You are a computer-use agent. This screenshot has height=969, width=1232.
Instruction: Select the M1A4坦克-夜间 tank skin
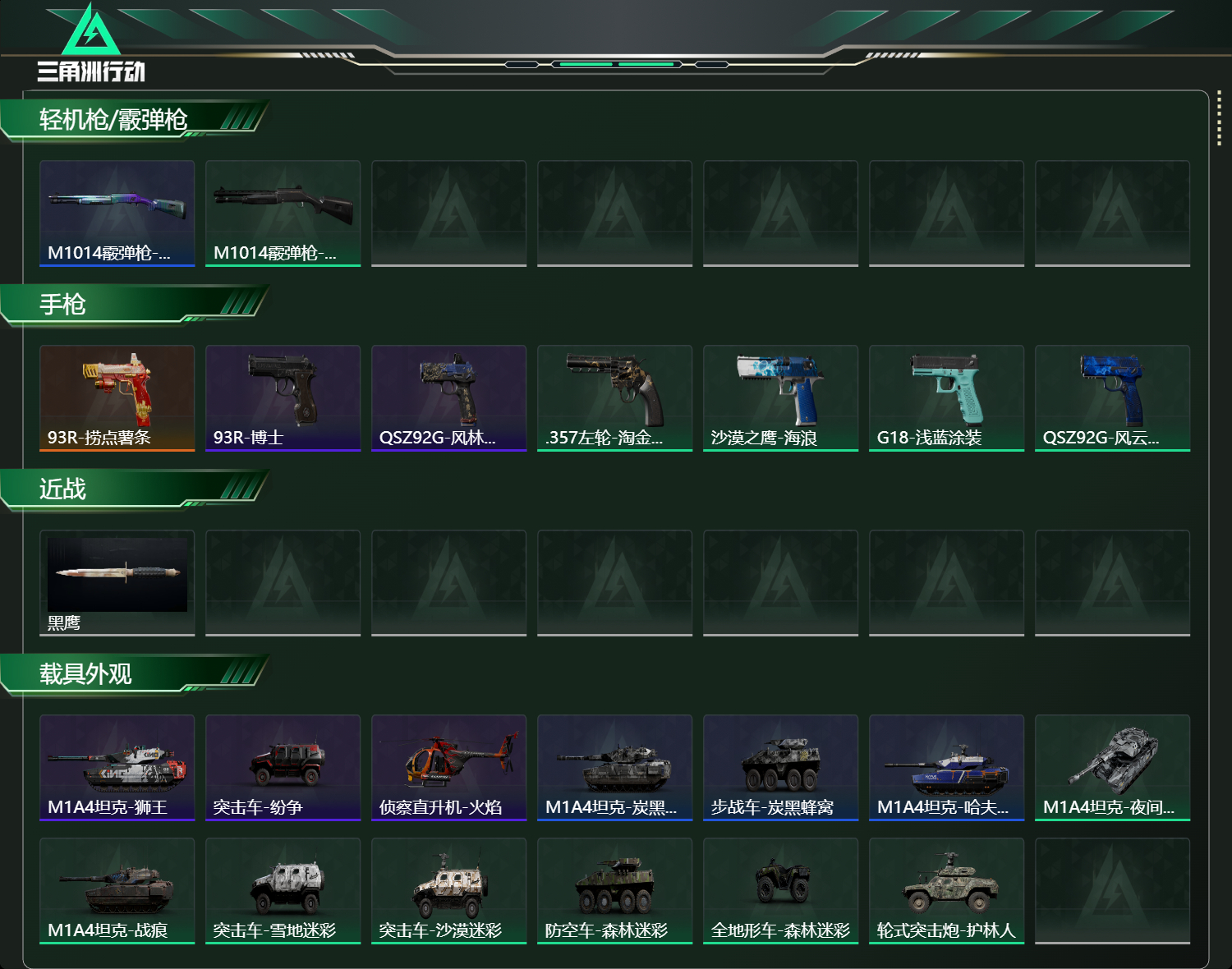1113,768
